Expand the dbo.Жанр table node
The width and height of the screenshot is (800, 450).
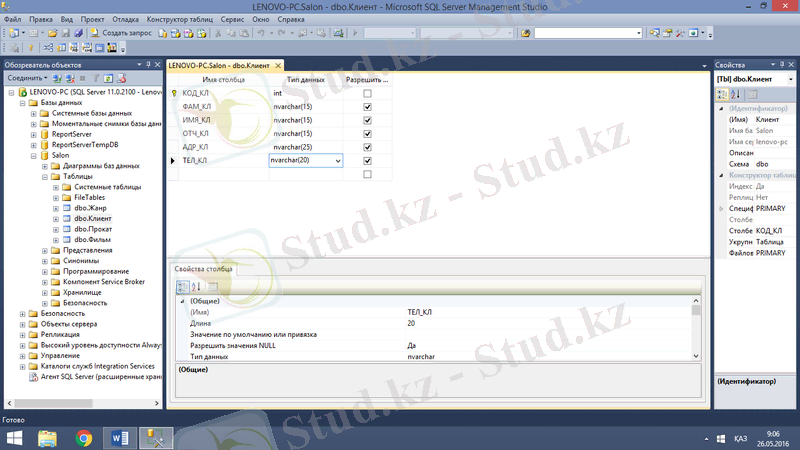(56, 208)
